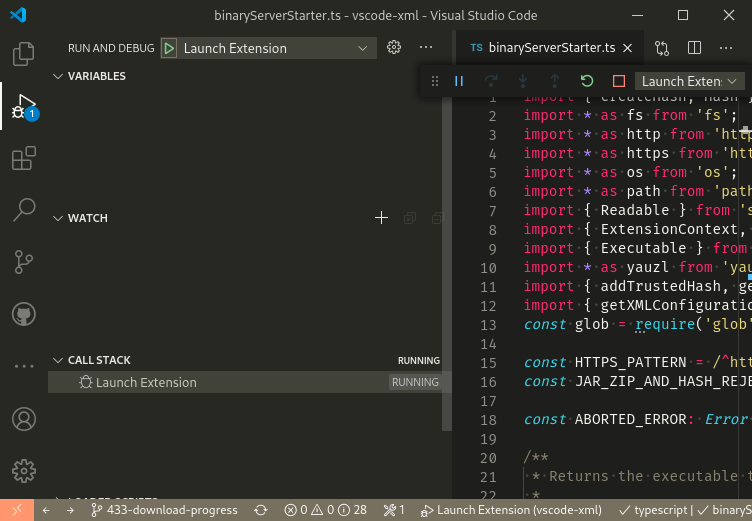Collapse the Variables section
Image resolution: width=752 pixels, height=521 pixels.
[58, 76]
